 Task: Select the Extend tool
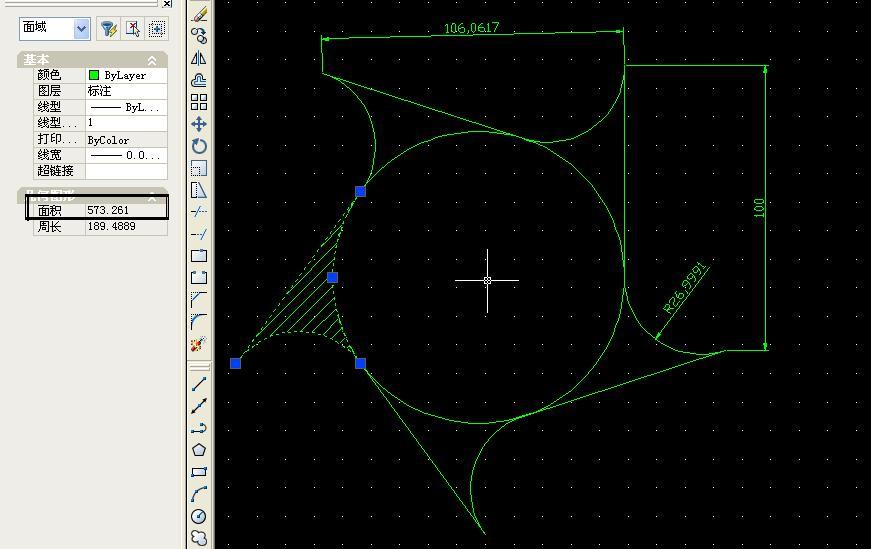199,234
